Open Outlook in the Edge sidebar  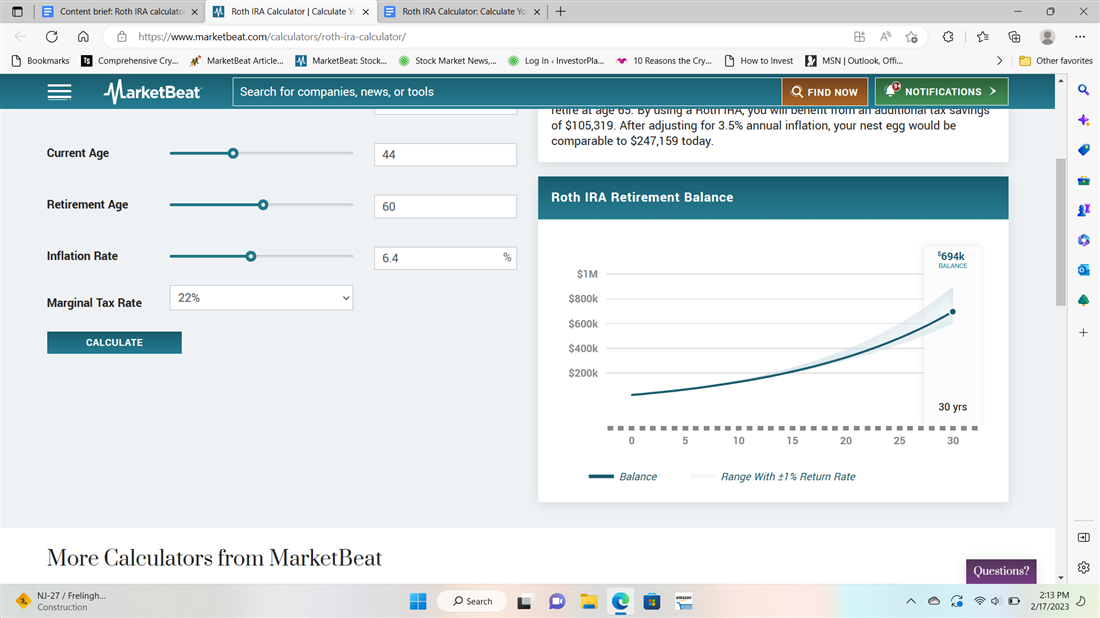click(1083, 270)
